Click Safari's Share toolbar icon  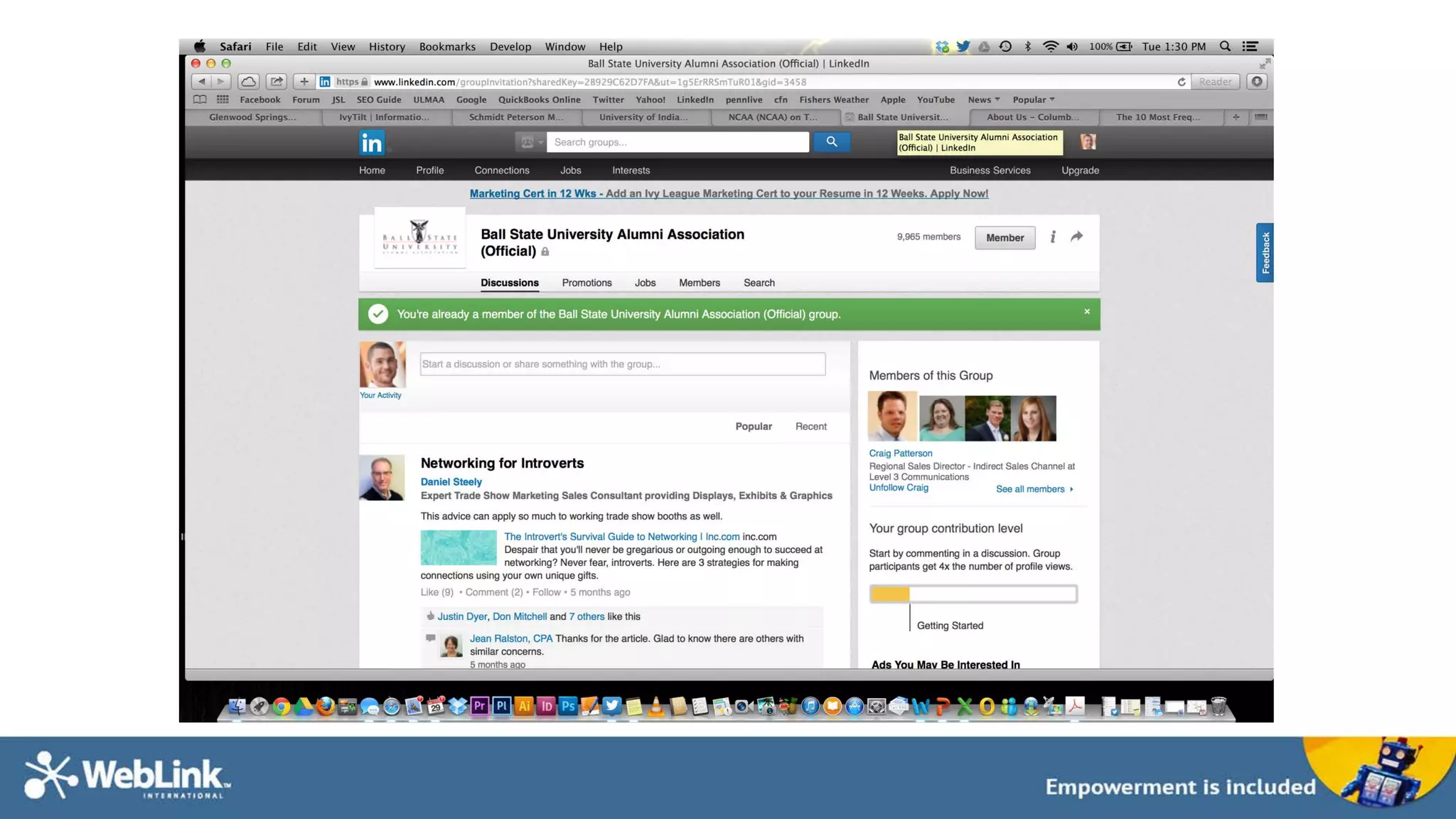click(x=277, y=82)
